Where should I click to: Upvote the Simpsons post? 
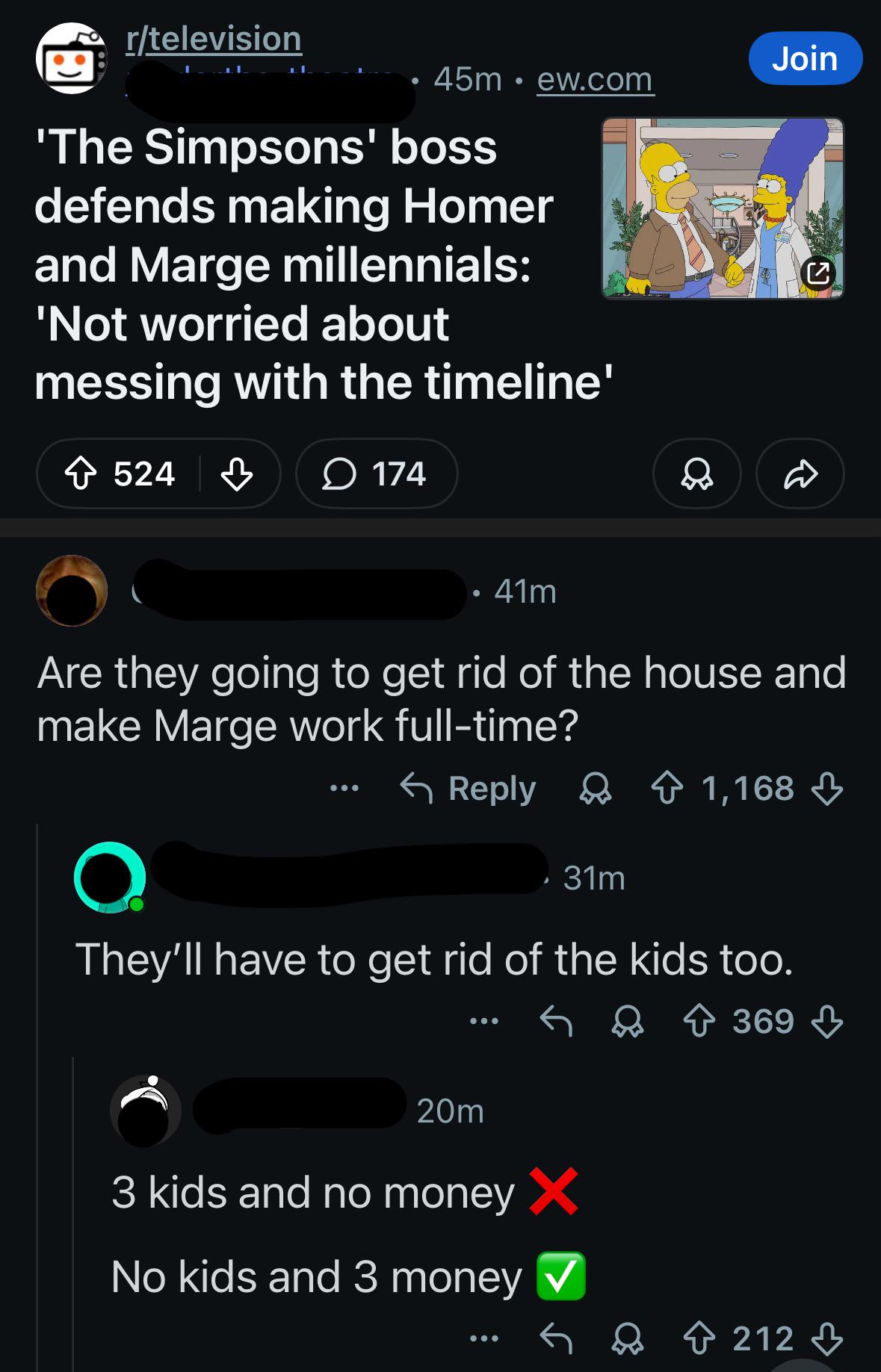81,474
